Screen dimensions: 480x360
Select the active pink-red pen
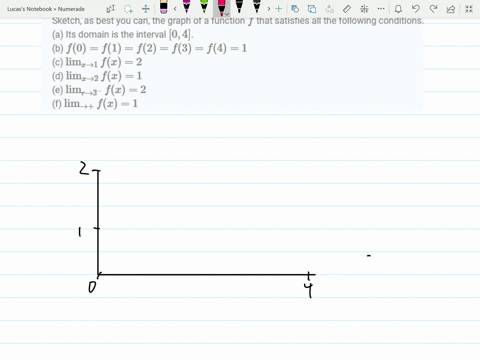[221, 7]
